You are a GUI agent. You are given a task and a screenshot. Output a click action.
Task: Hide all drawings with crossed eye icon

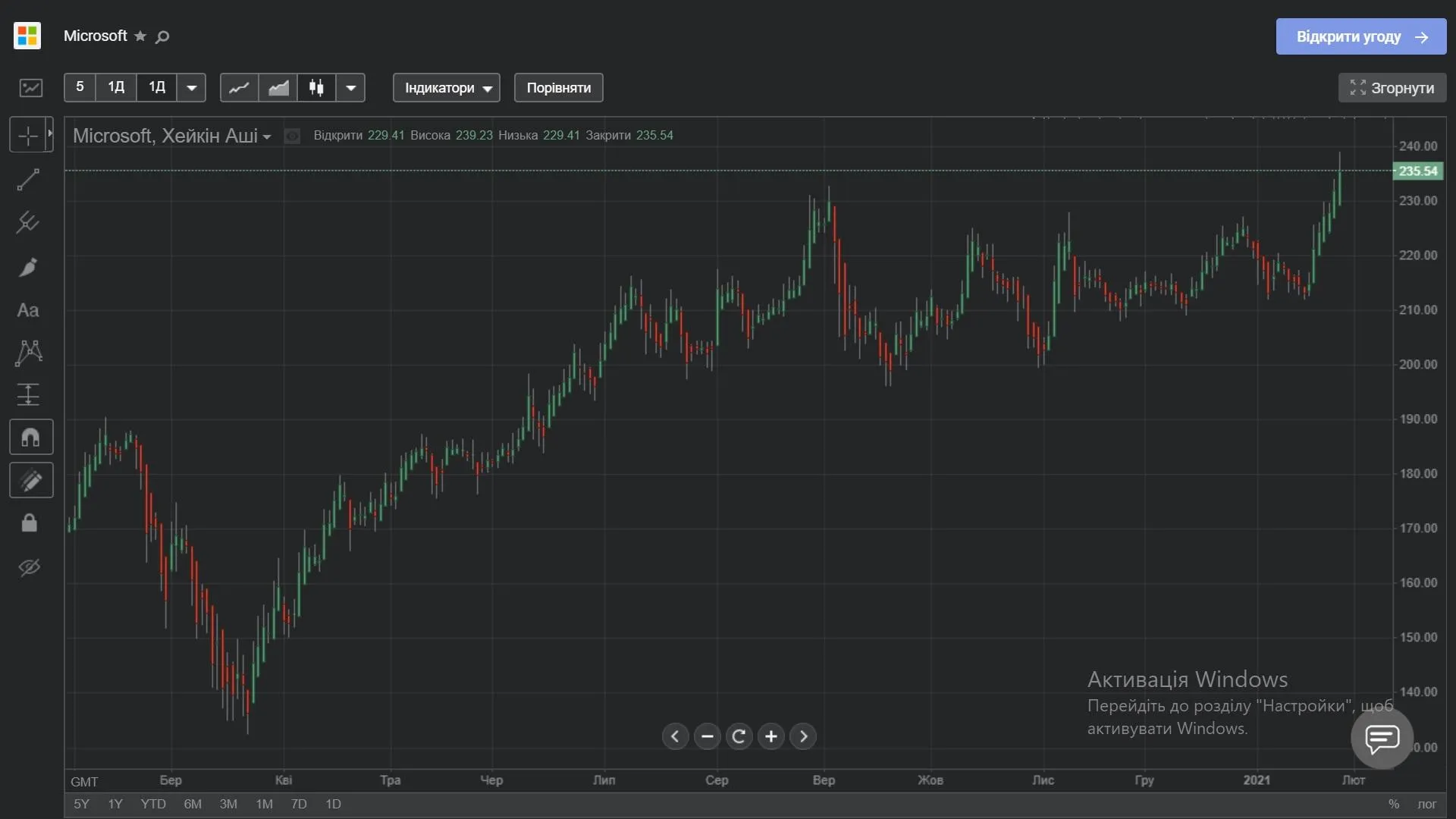coord(29,567)
